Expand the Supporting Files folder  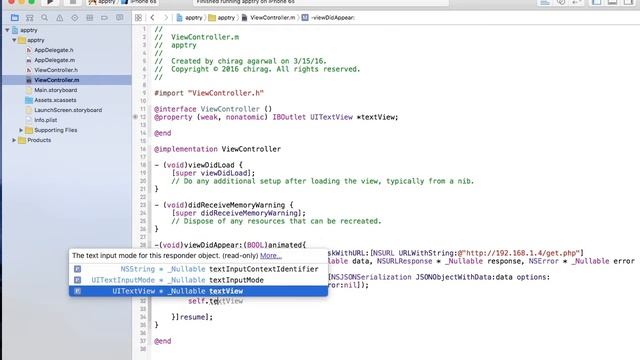tap(21, 130)
